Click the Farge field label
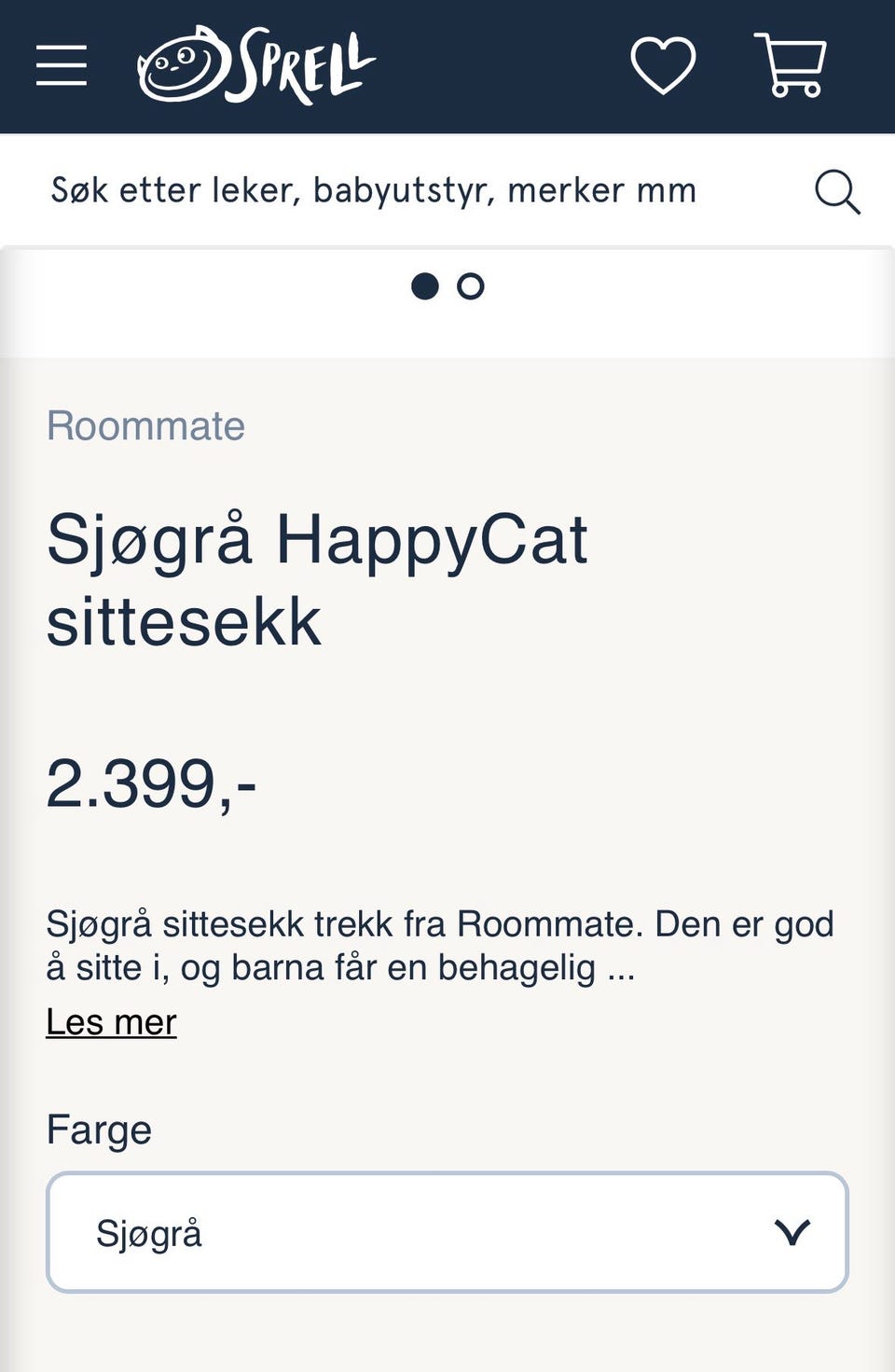 (x=99, y=1129)
